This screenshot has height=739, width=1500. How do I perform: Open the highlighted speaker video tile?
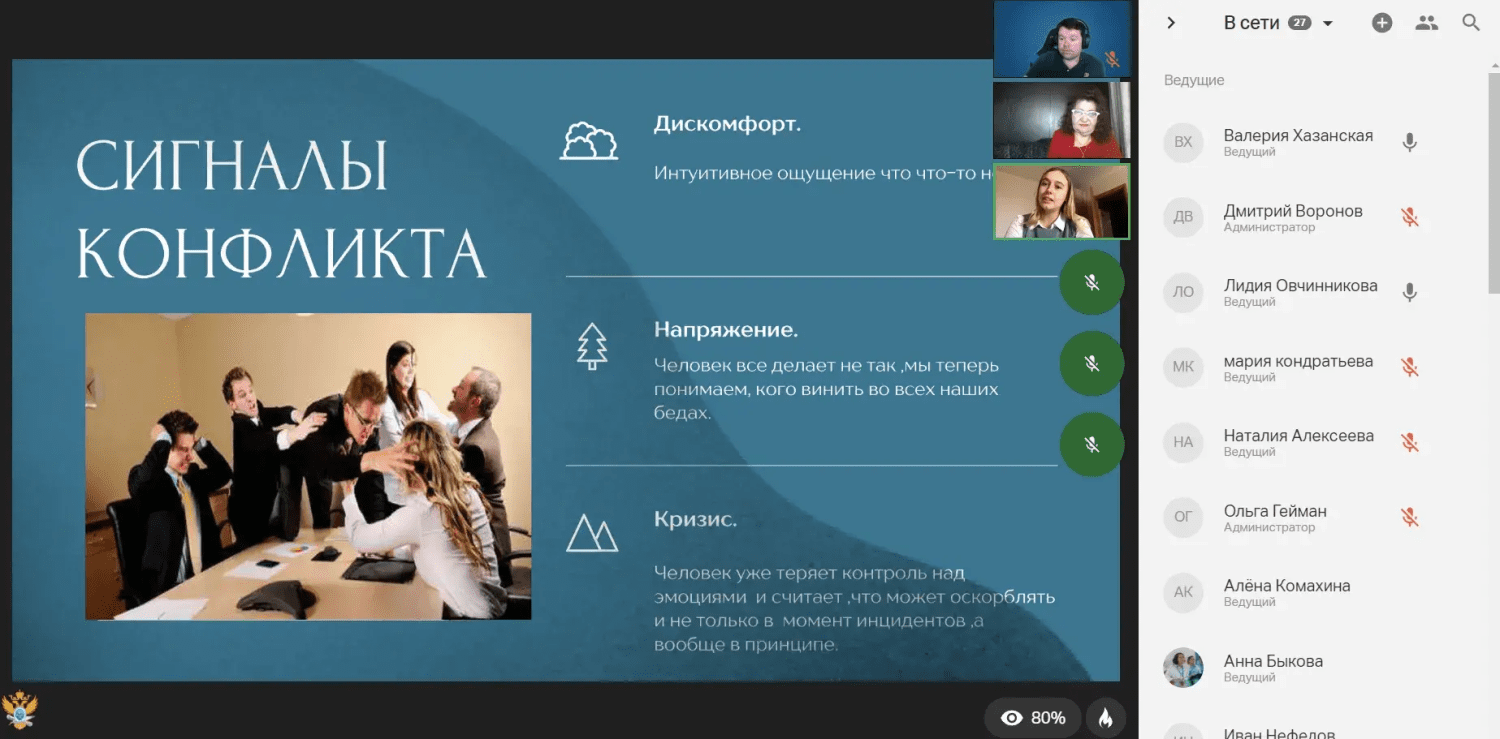pyautogui.click(x=1061, y=201)
